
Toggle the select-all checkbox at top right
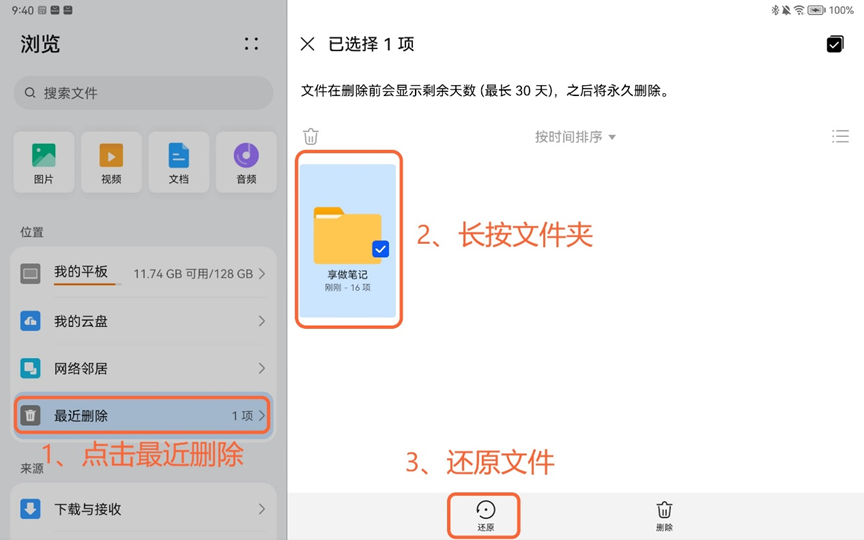click(x=835, y=44)
